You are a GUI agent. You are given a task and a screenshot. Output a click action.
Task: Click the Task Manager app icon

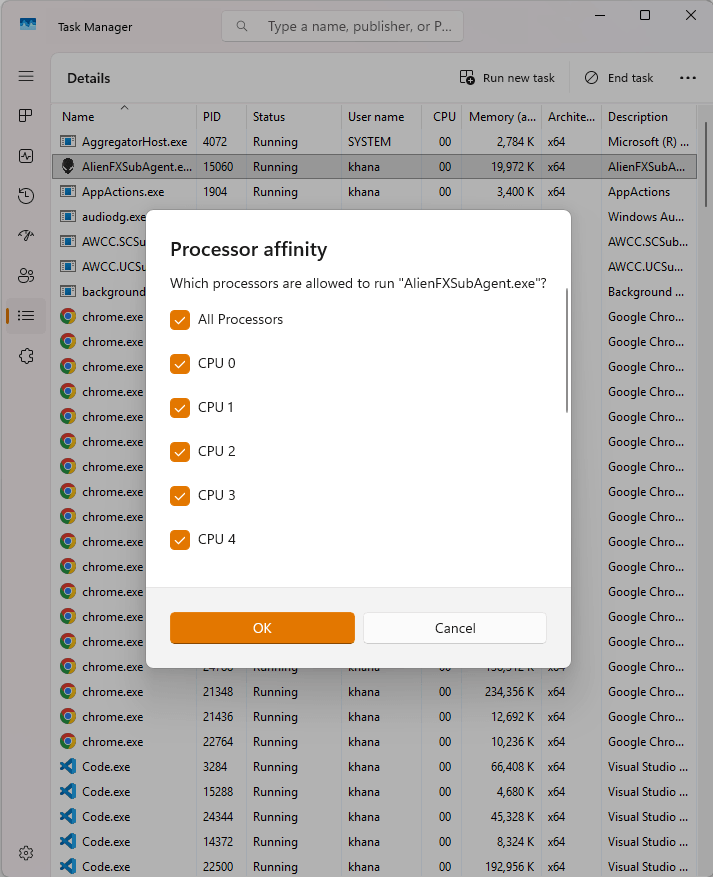(x=28, y=25)
